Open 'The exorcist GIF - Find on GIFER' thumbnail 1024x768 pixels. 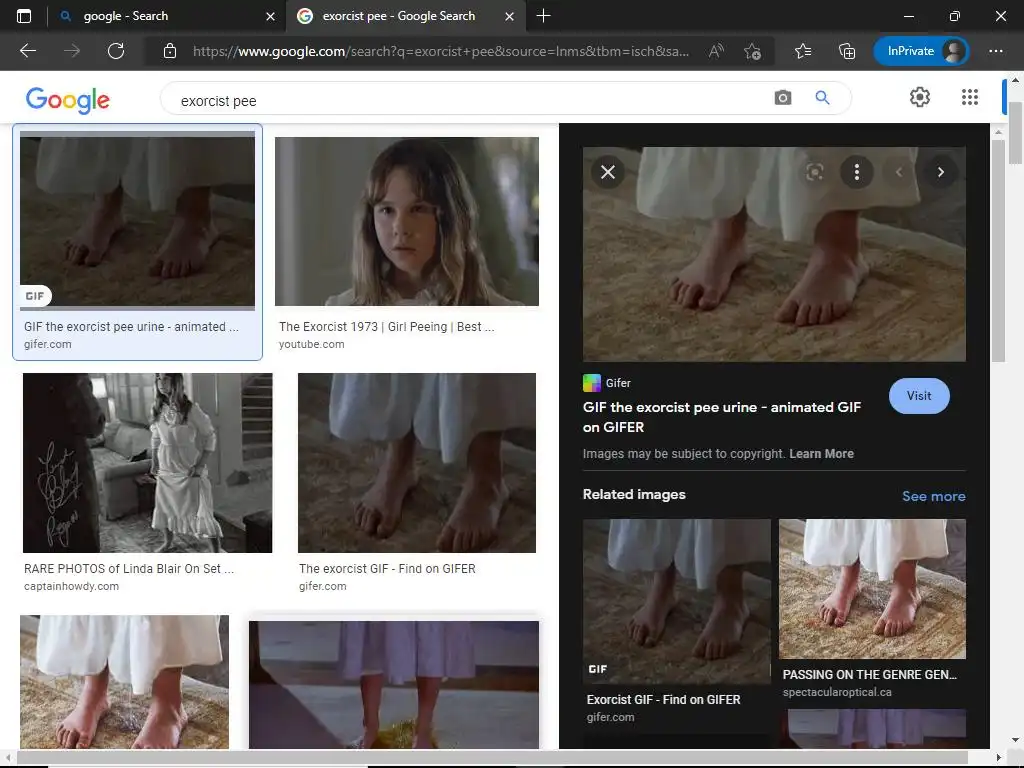[x=417, y=463]
